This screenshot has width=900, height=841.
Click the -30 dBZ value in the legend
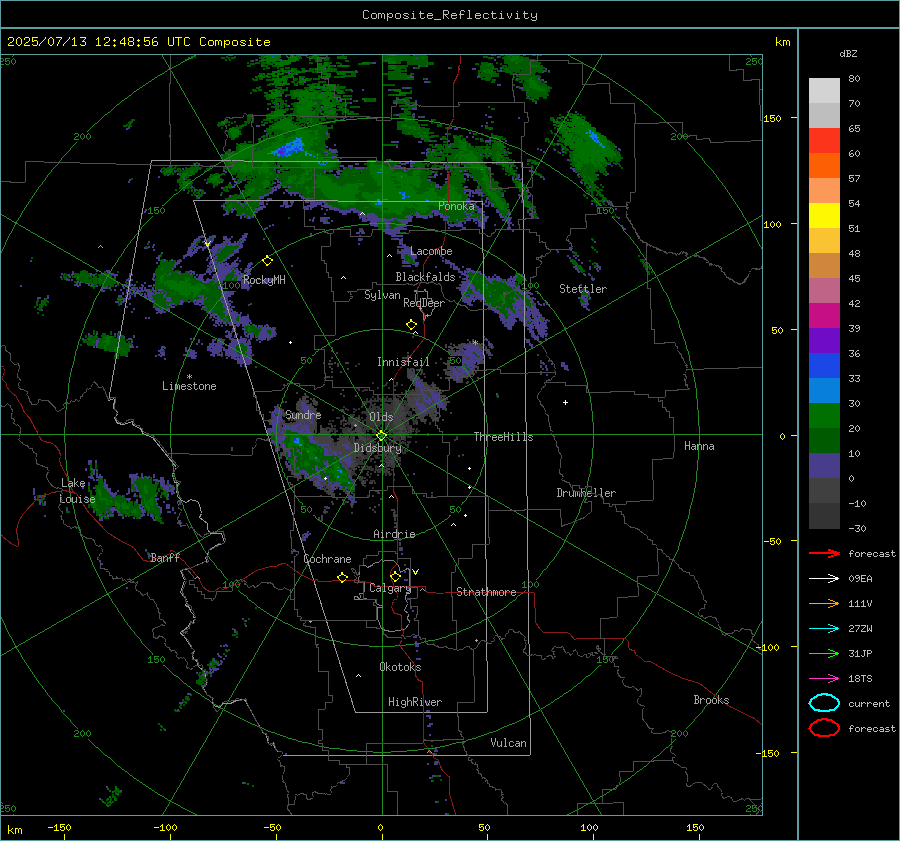click(x=857, y=528)
